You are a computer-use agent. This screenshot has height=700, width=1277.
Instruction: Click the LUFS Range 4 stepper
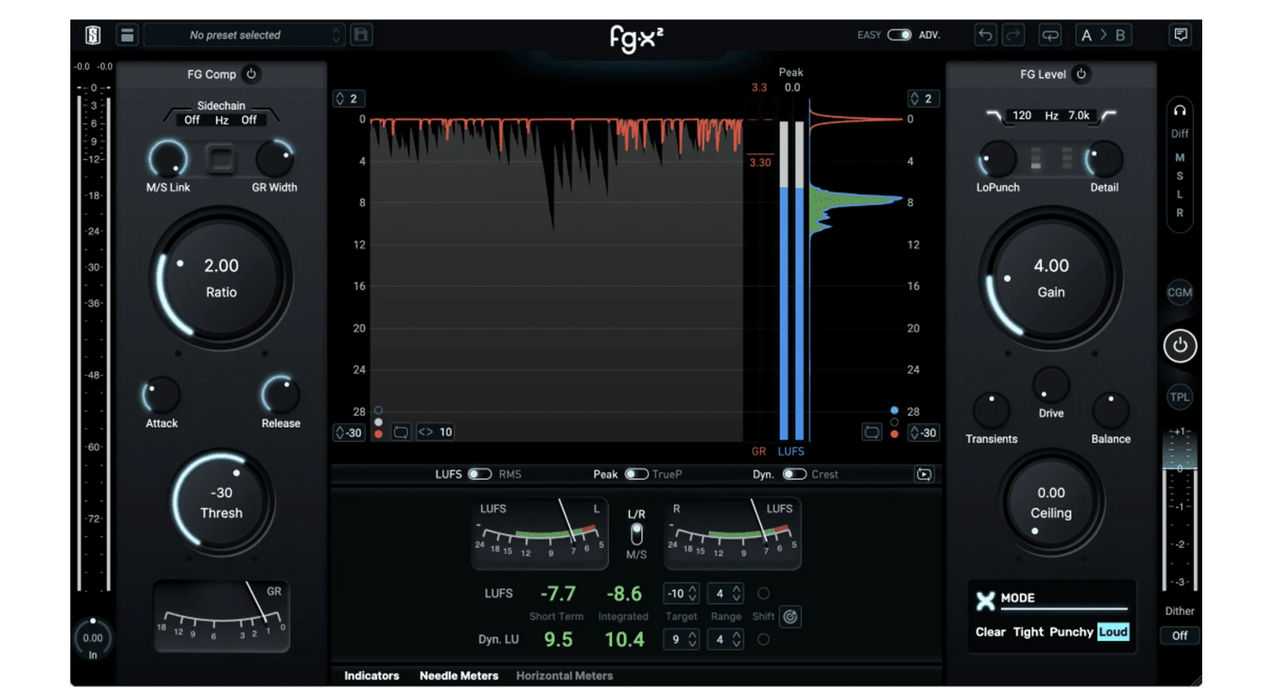pos(725,594)
